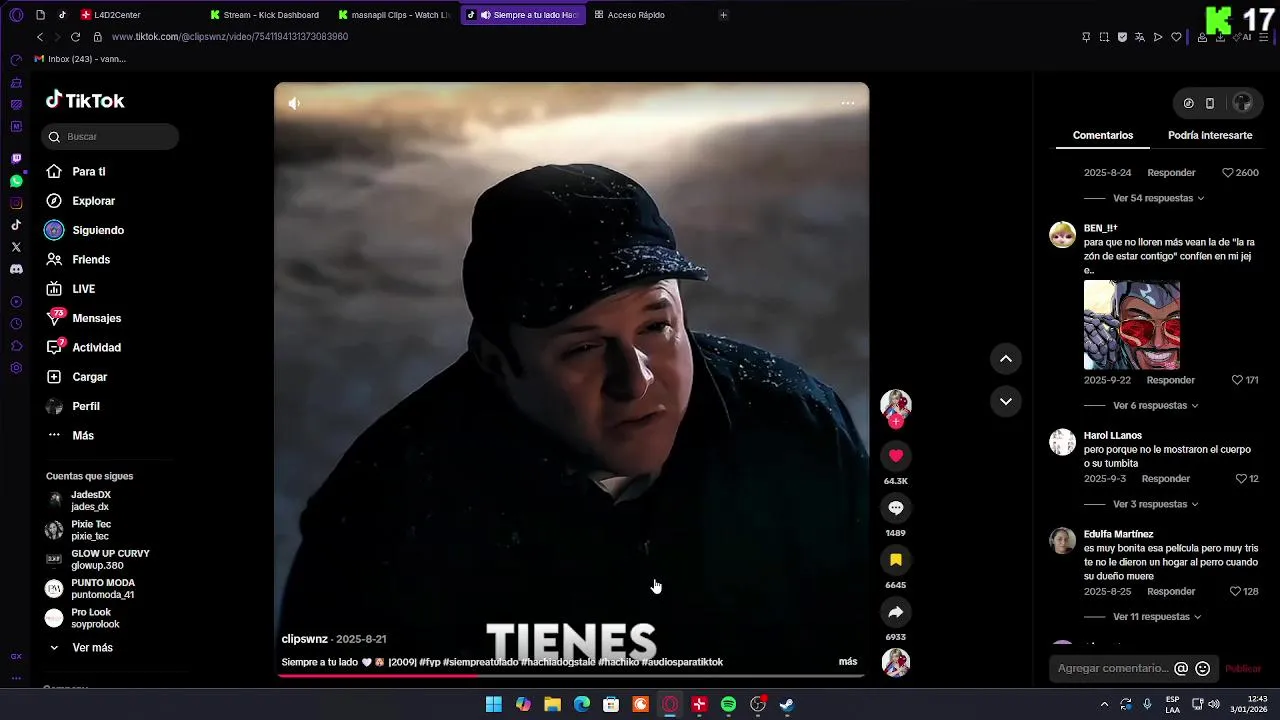The image size is (1280, 720).
Task: Open the clipswnz username link
Action: point(304,639)
